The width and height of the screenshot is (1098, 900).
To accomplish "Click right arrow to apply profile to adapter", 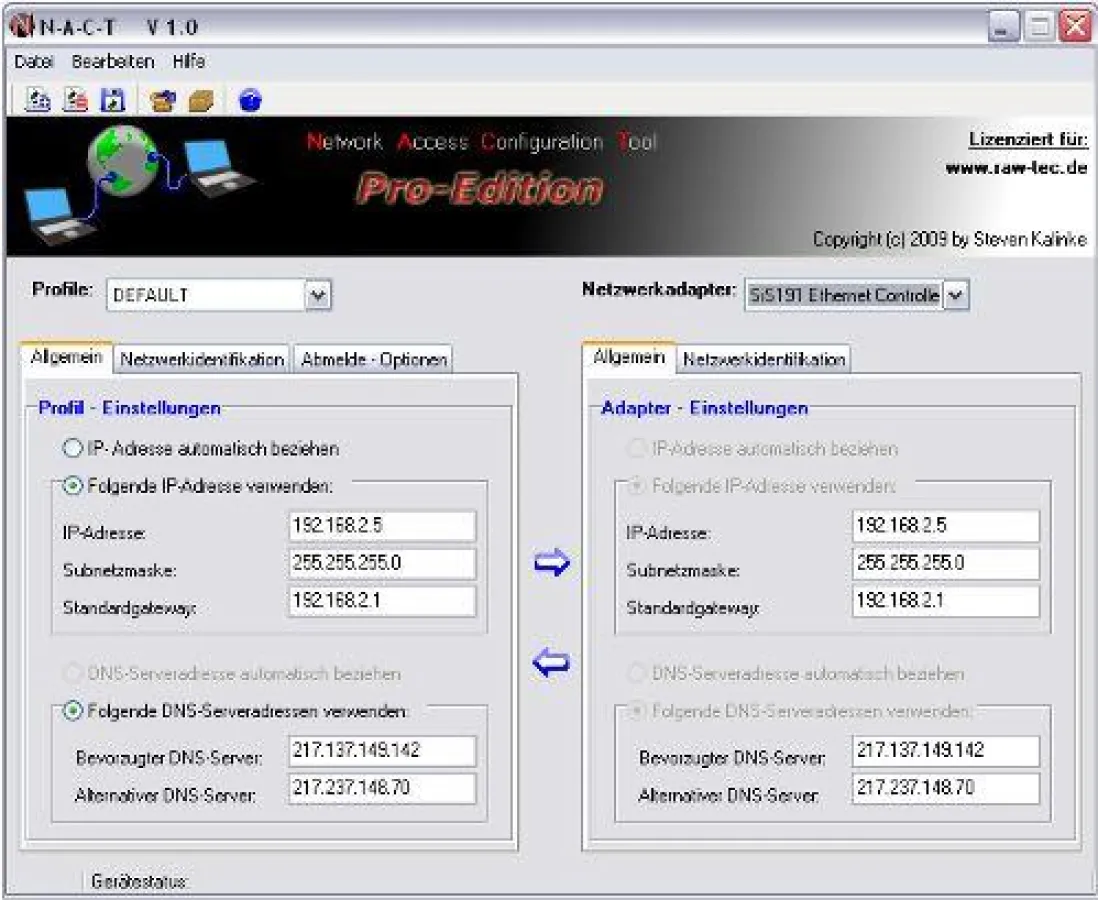I will click(551, 564).
